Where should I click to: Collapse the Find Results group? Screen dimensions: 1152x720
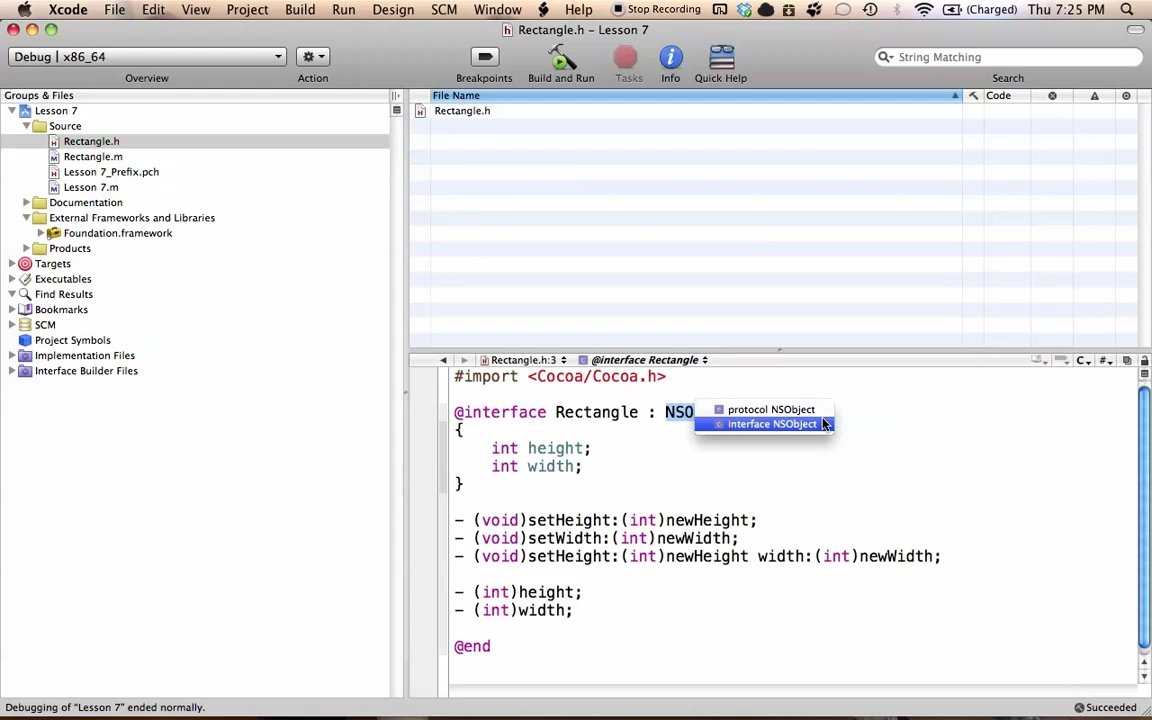pyautogui.click(x=12, y=295)
